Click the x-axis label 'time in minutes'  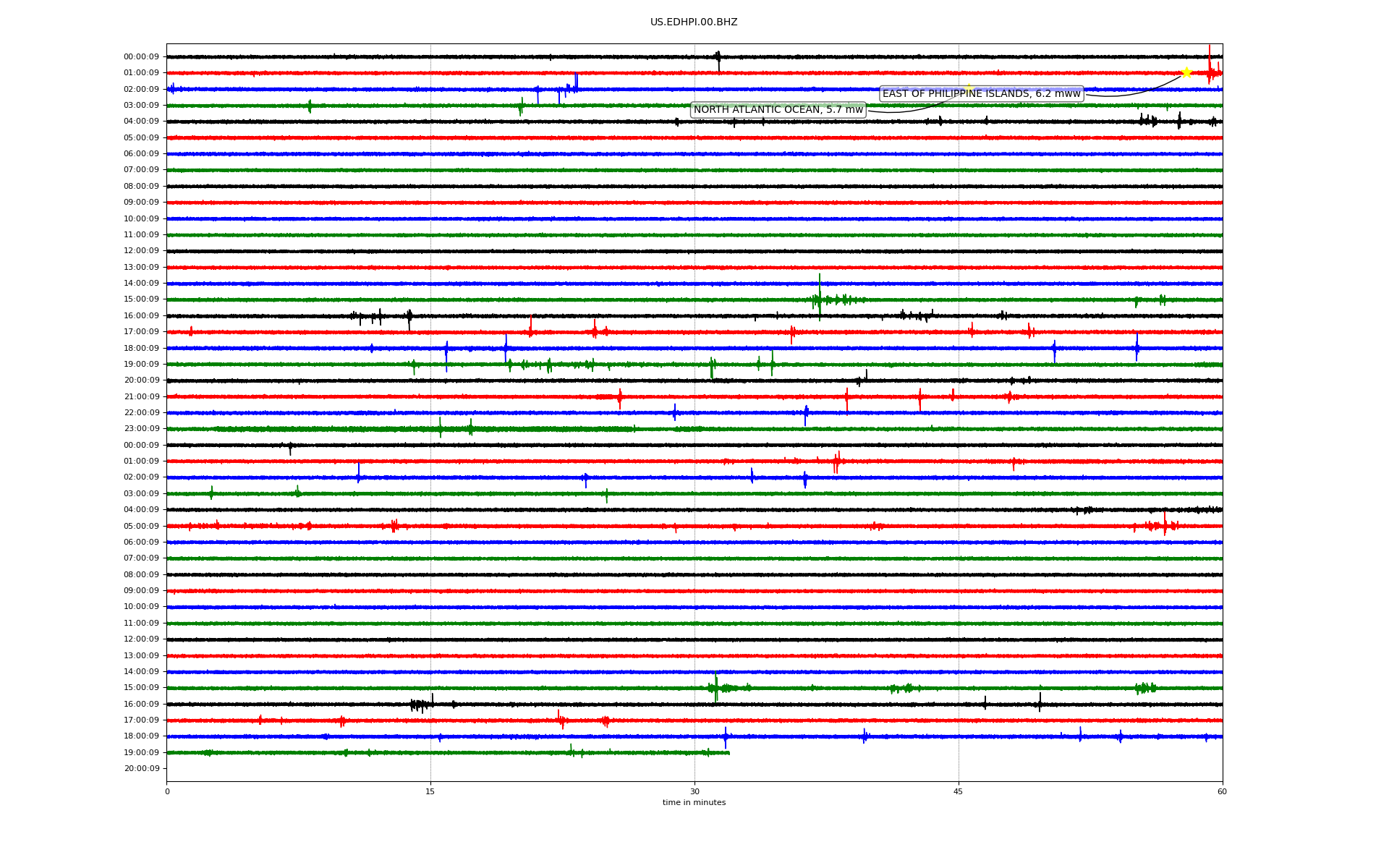pyautogui.click(x=694, y=802)
